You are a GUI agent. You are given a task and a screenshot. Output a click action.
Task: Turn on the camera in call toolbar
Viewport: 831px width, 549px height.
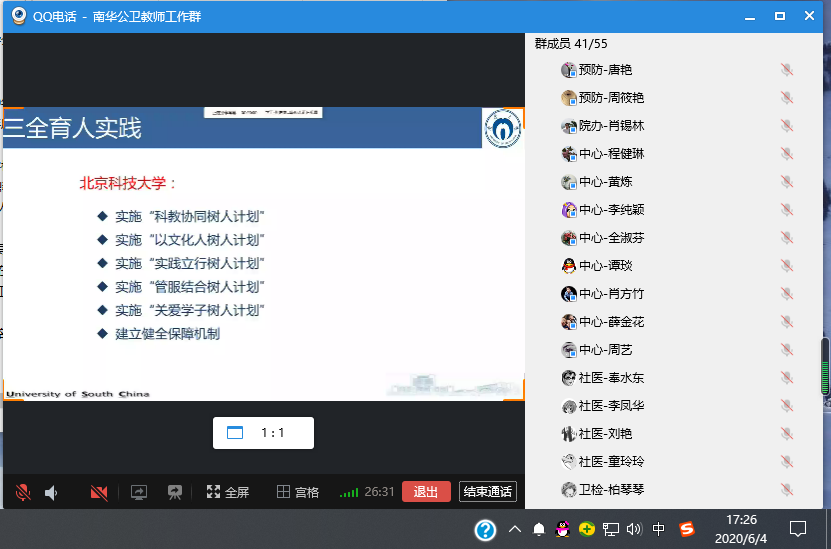[x=99, y=492]
